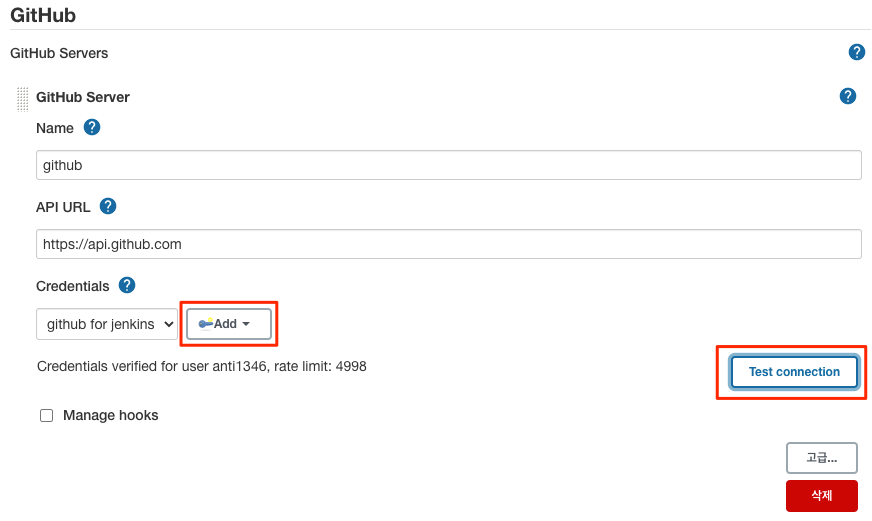Image resolution: width=872 pixels, height=521 pixels.
Task: Focus the Name field containing github
Action: [449, 165]
